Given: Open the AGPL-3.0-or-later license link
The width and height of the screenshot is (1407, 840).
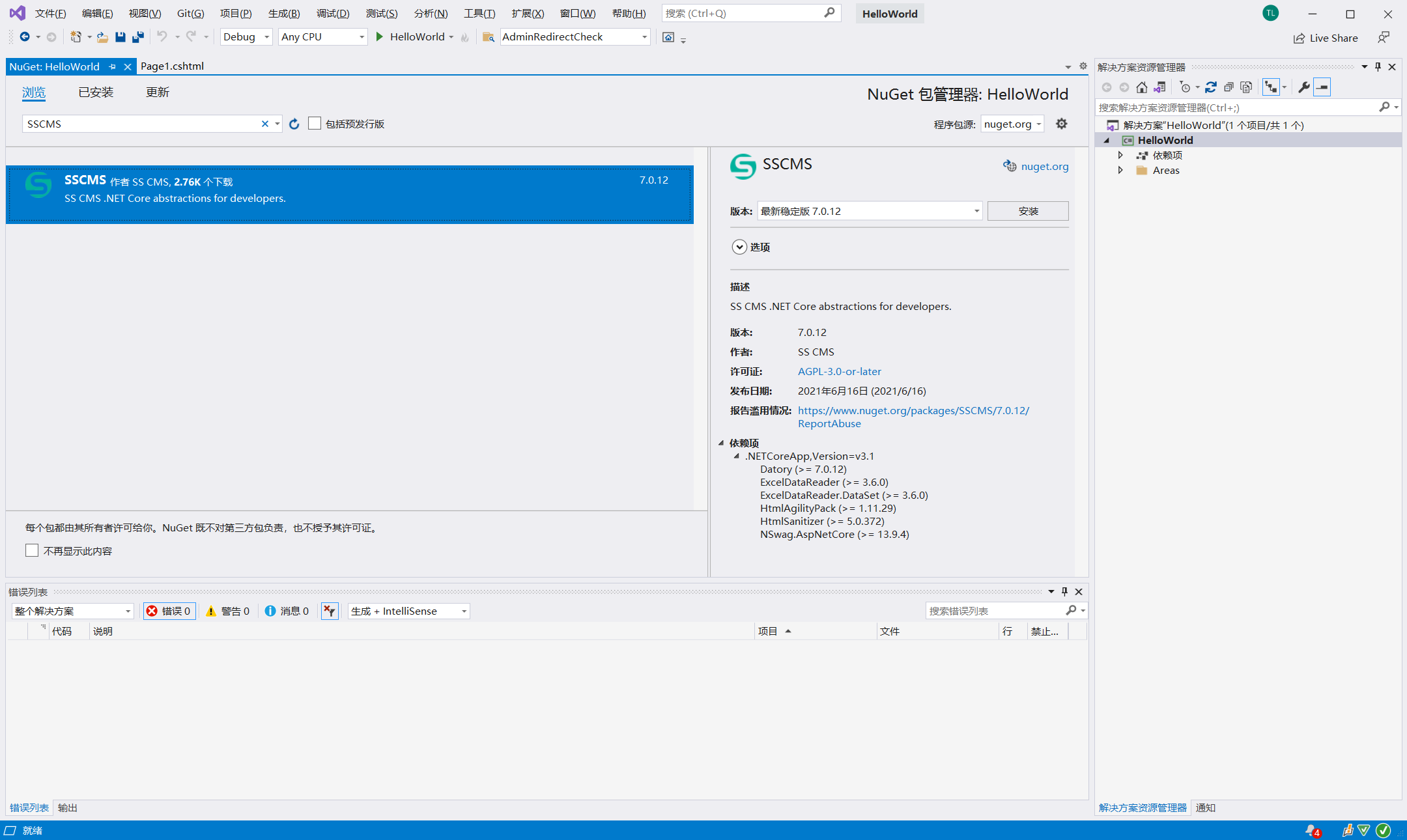Looking at the screenshot, I should [x=839, y=371].
